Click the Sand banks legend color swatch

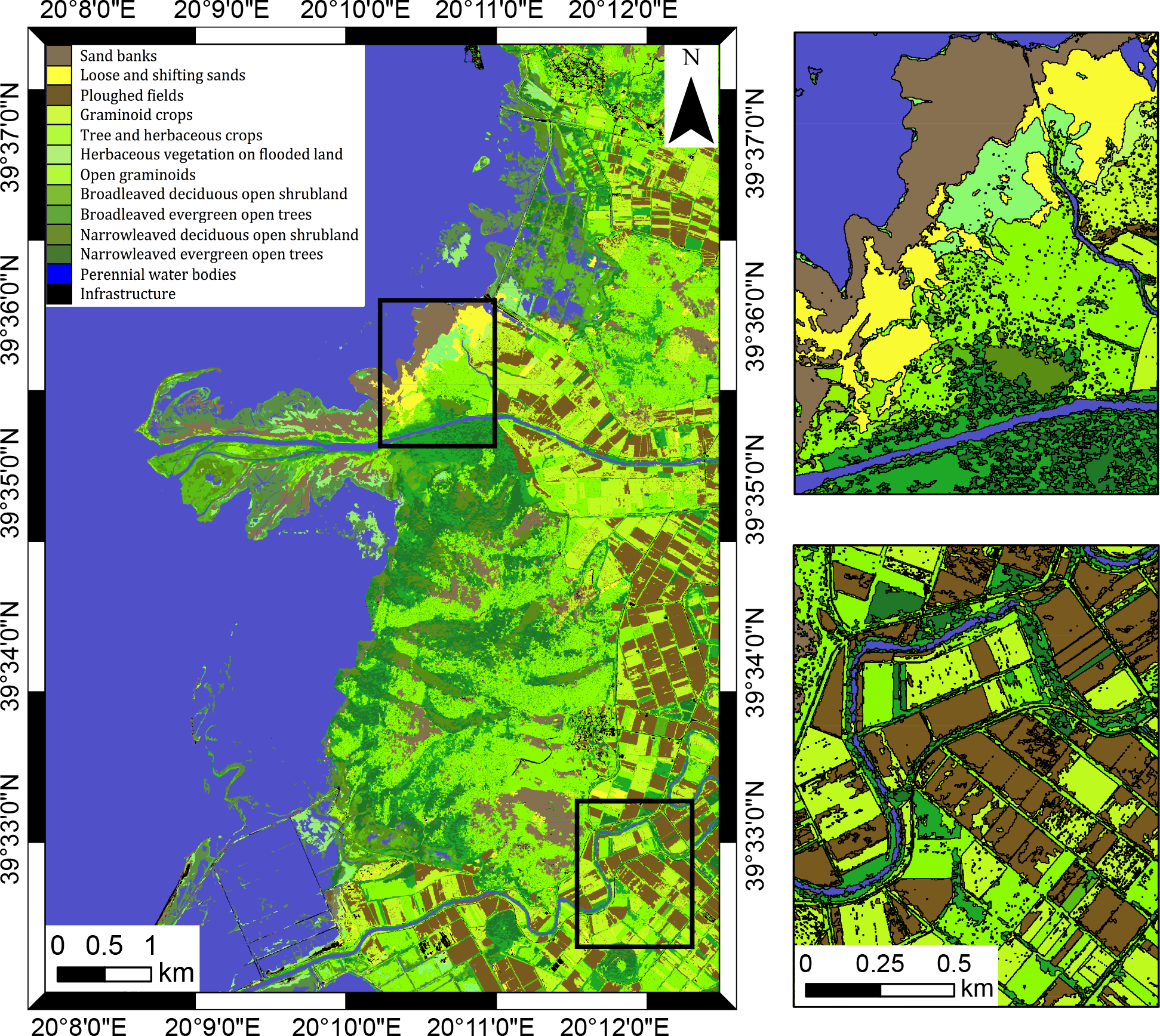point(59,55)
